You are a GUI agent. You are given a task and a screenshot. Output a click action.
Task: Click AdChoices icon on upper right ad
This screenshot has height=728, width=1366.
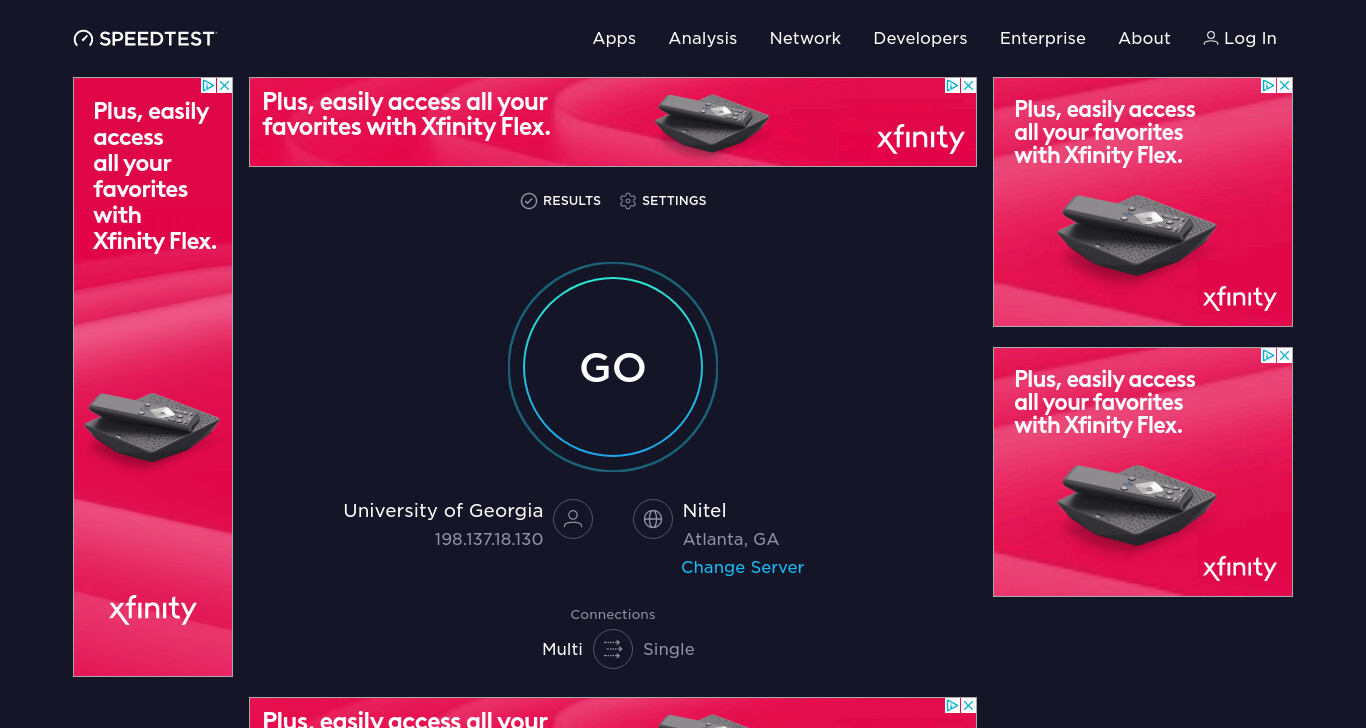[1269, 86]
